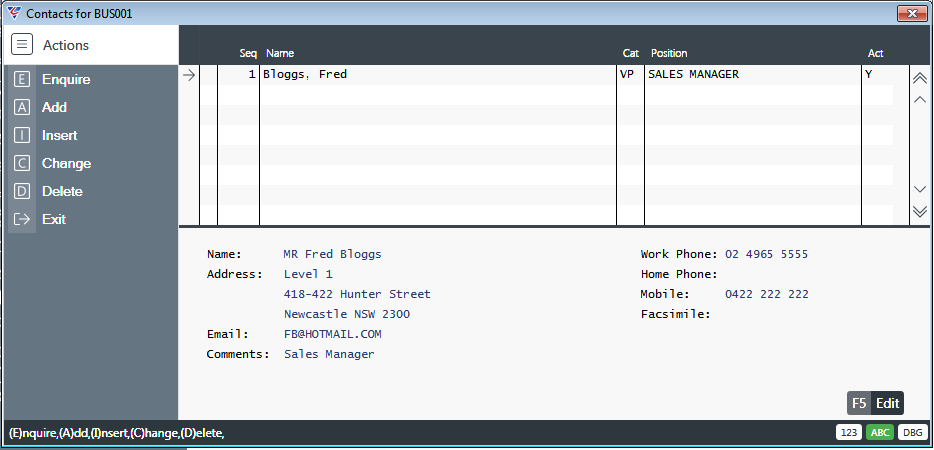
Task: Click the D key icon for Delete
Action: pyautogui.click(x=22, y=191)
